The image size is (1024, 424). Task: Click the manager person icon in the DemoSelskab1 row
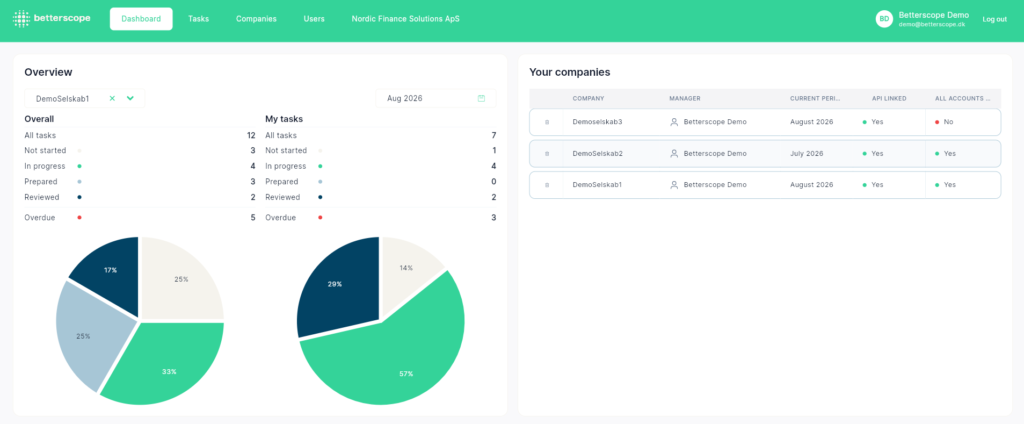click(x=674, y=185)
